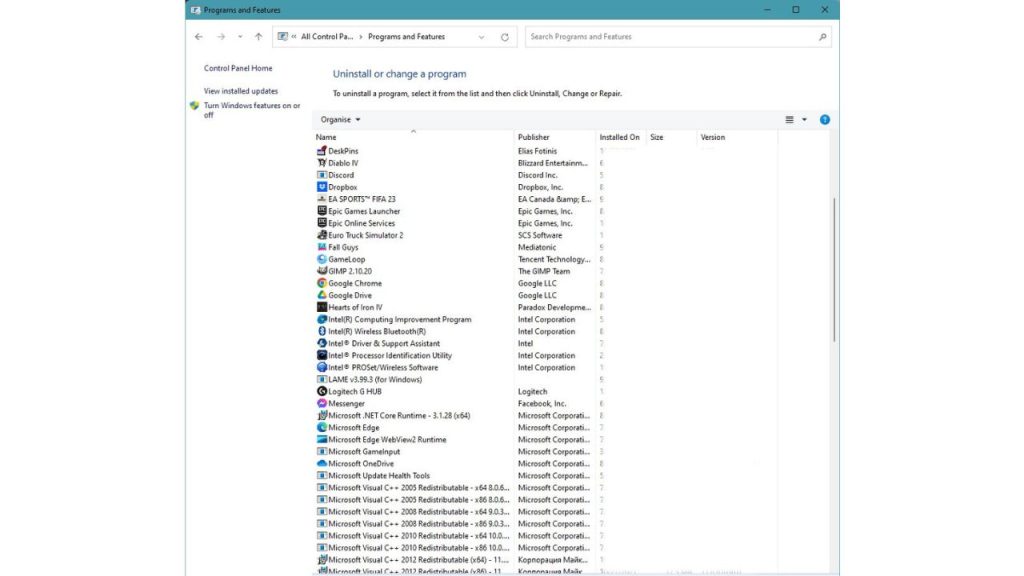Click Elias Fotinis publisher cell
The image size is (1024, 576).
[x=537, y=151]
